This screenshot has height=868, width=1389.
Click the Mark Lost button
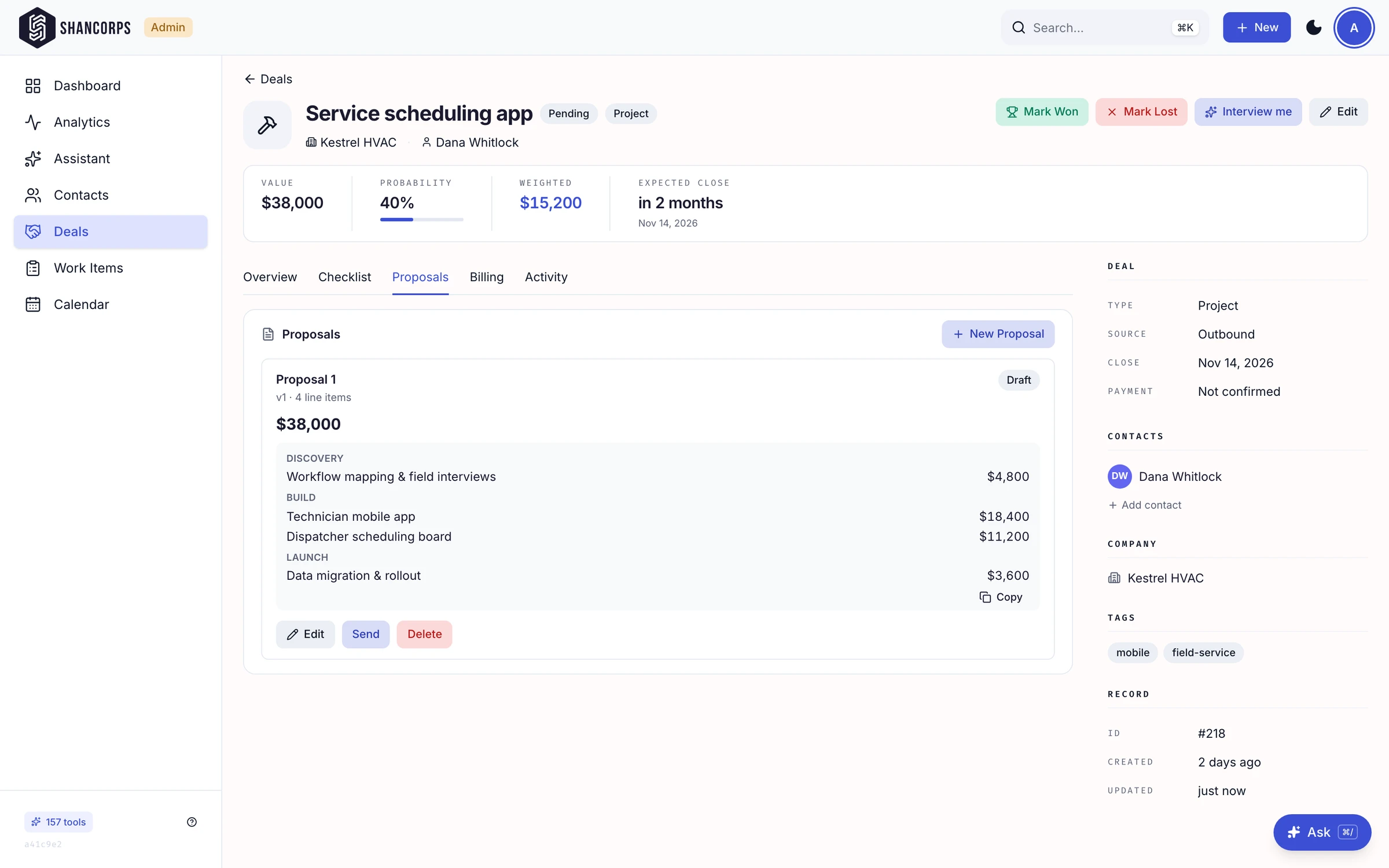pos(1141,112)
